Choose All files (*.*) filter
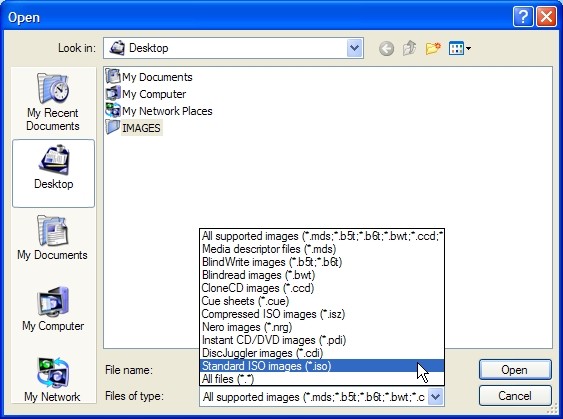Viewport: 563px width, 419px height. click(322, 379)
